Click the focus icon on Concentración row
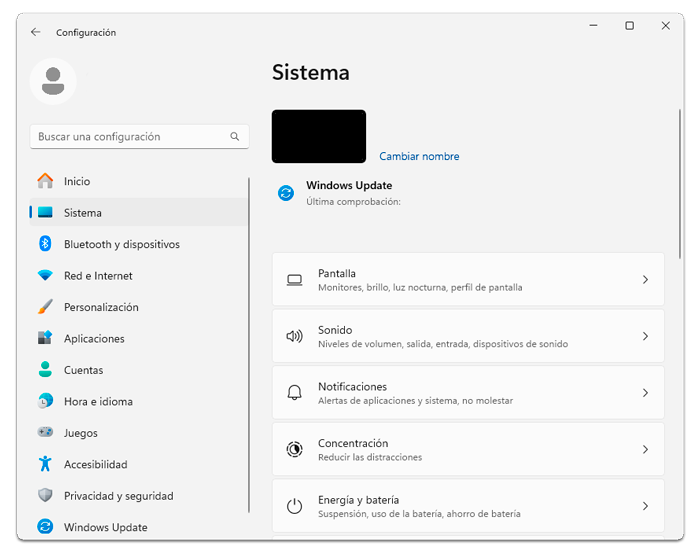 [x=295, y=449]
